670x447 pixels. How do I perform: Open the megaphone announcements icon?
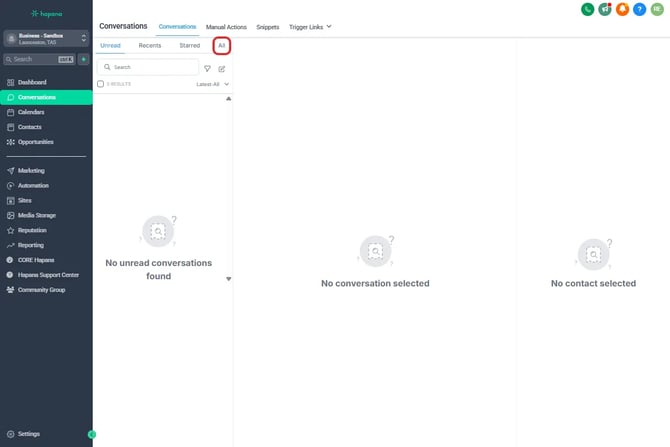(604, 9)
